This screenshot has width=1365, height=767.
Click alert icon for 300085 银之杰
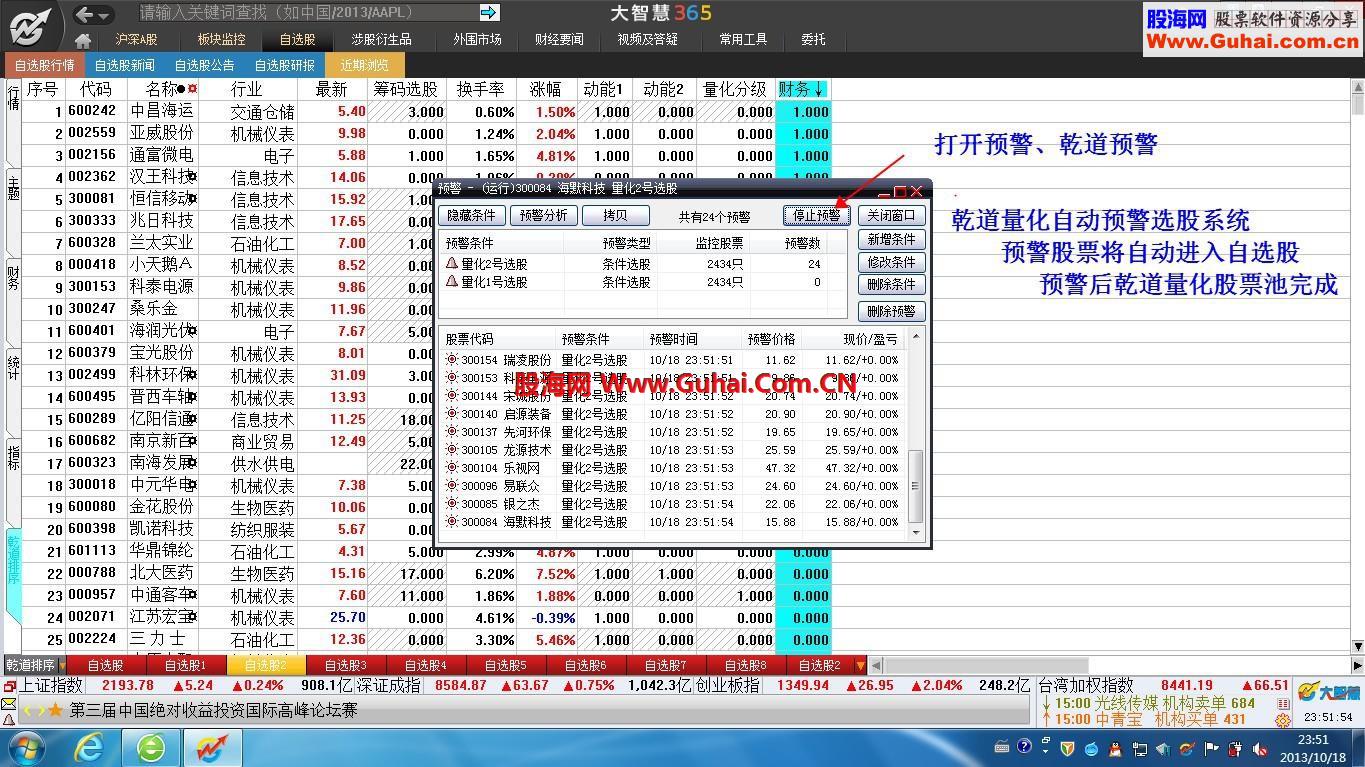pyautogui.click(x=452, y=504)
